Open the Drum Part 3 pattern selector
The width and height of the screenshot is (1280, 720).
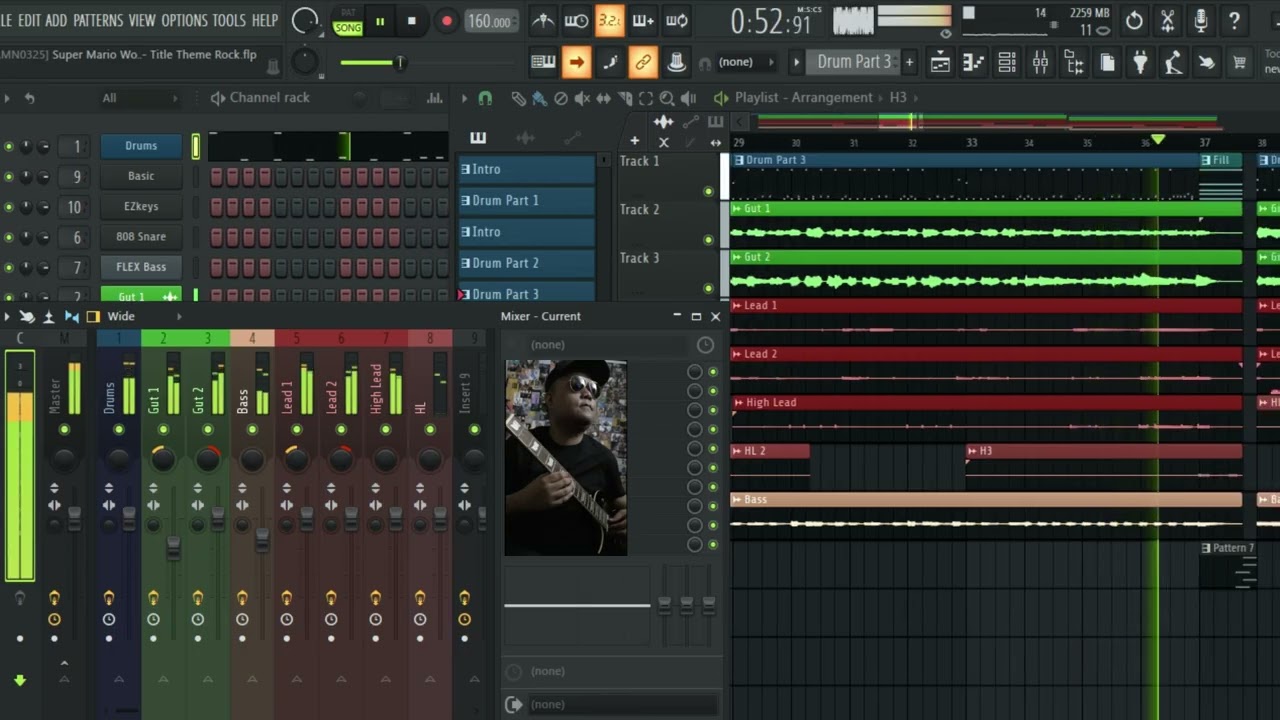tap(853, 62)
